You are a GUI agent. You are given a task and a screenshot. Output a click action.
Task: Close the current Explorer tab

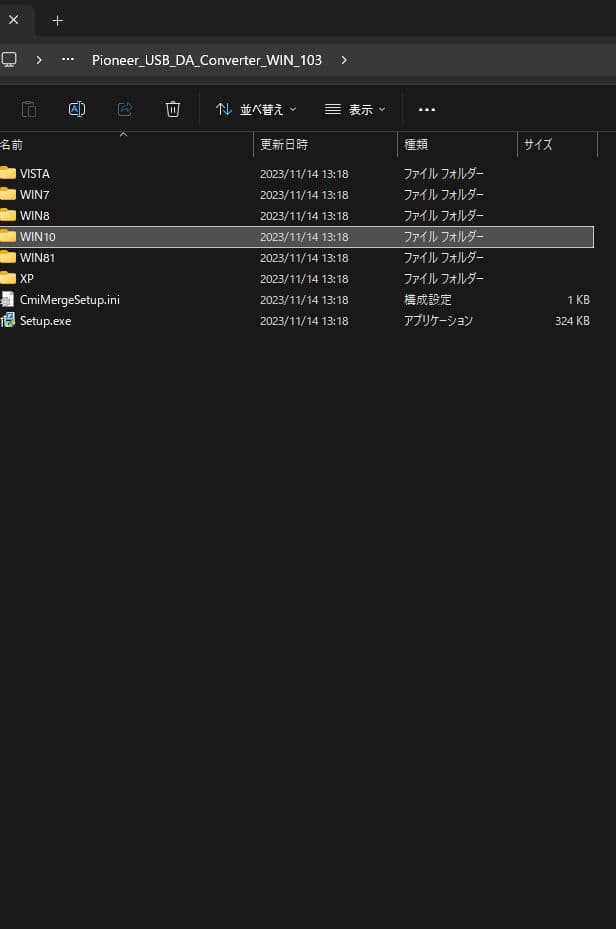tap(13, 20)
